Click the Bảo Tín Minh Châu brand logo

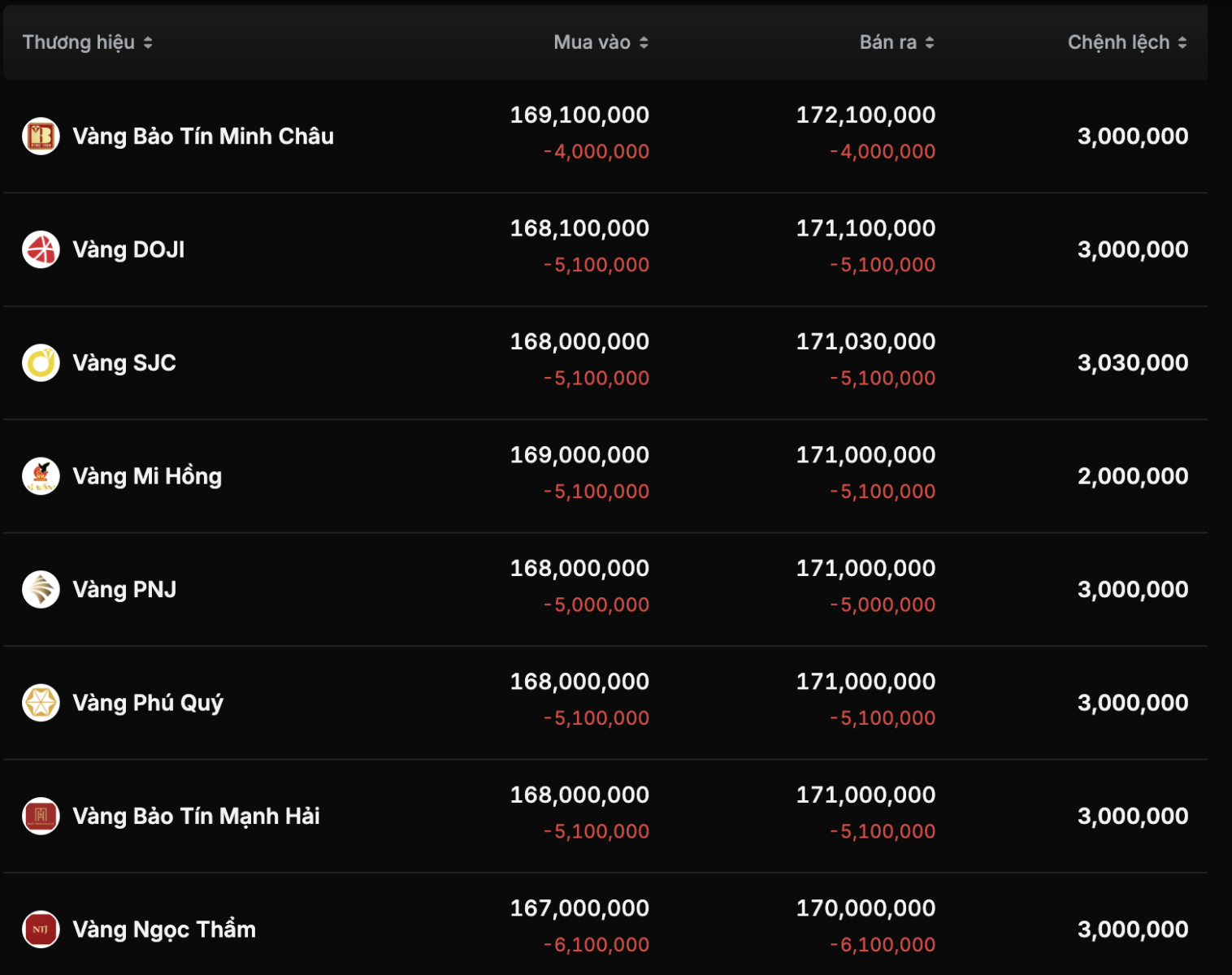pyautogui.click(x=41, y=136)
